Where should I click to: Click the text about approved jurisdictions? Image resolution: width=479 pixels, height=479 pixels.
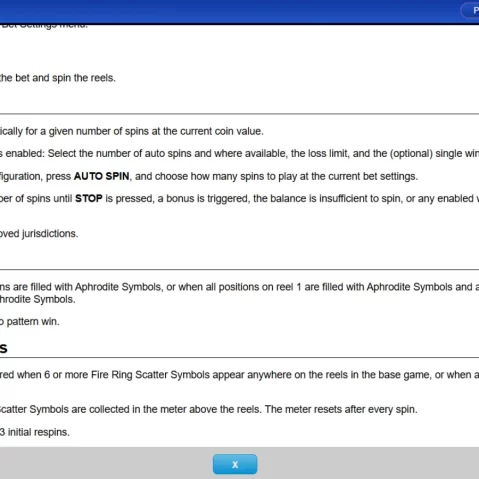click(39, 234)
